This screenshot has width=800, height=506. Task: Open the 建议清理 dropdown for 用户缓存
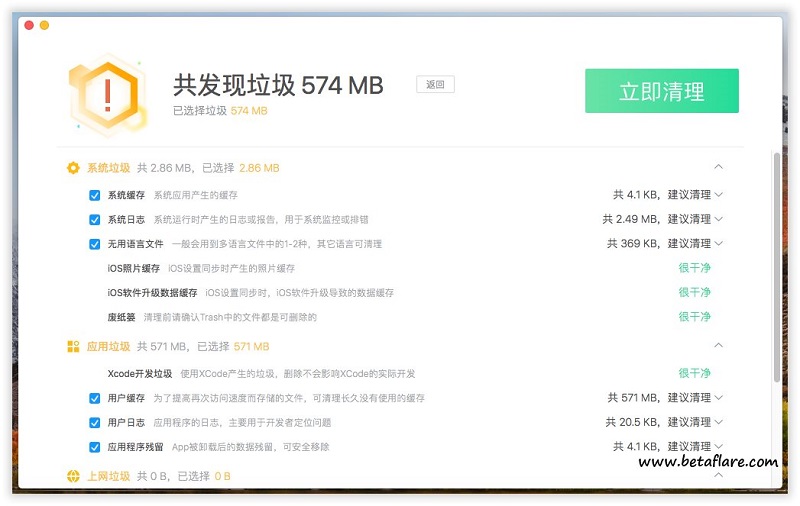(x=719, y=398)
